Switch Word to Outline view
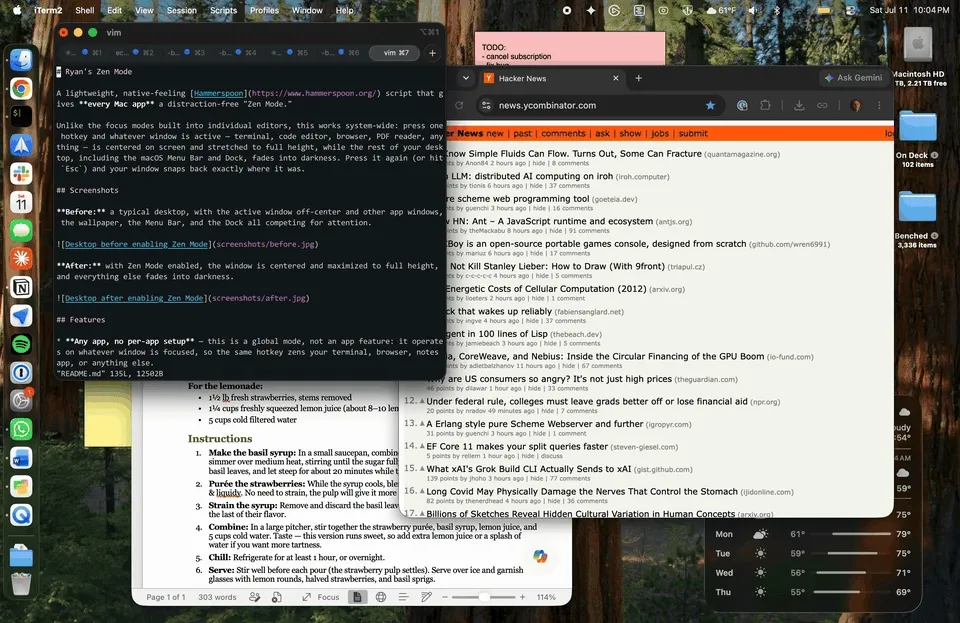Screen dimensions: 960x623 (403, 597)
